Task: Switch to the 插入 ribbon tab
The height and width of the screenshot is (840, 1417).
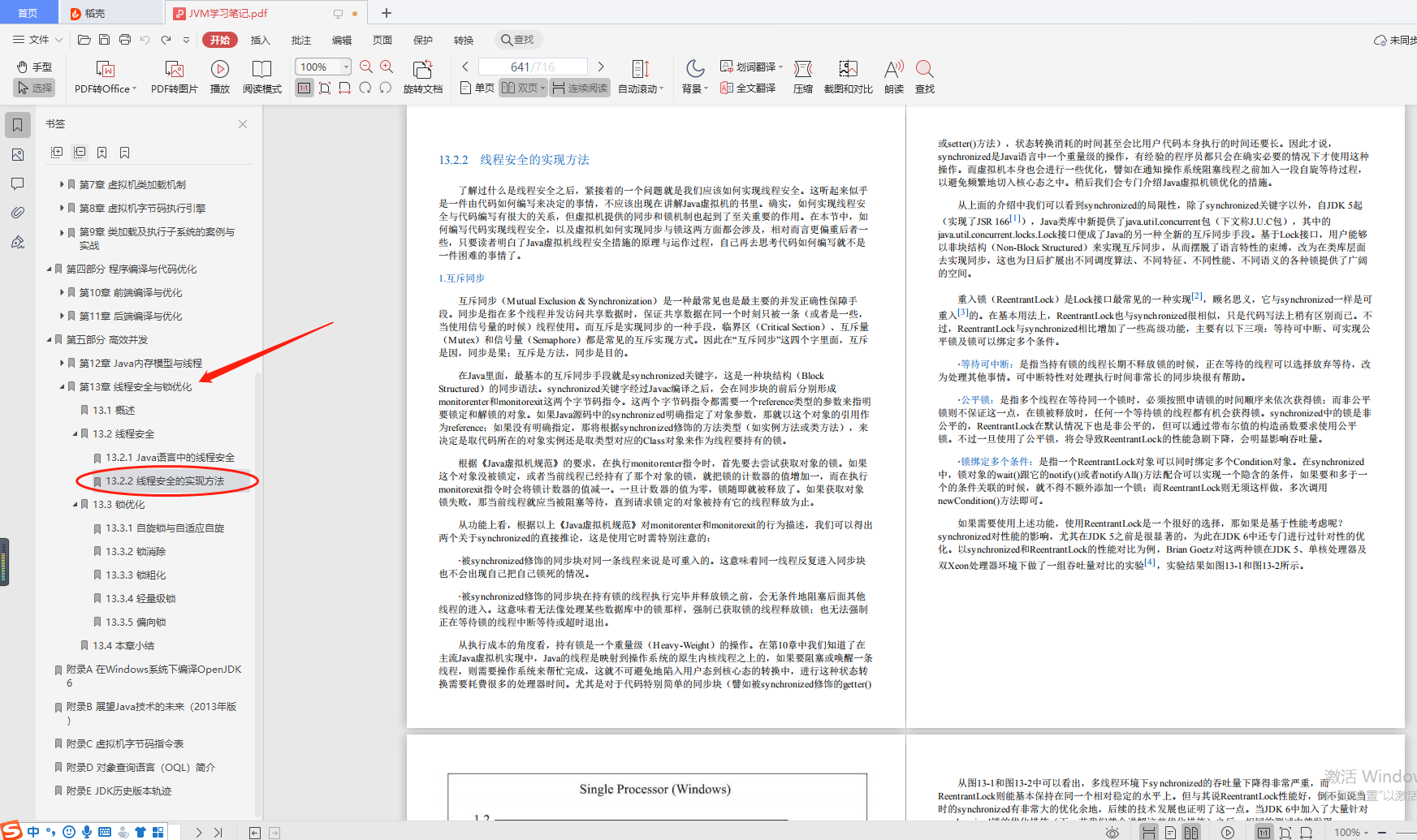Action: (x=261, y=40)
